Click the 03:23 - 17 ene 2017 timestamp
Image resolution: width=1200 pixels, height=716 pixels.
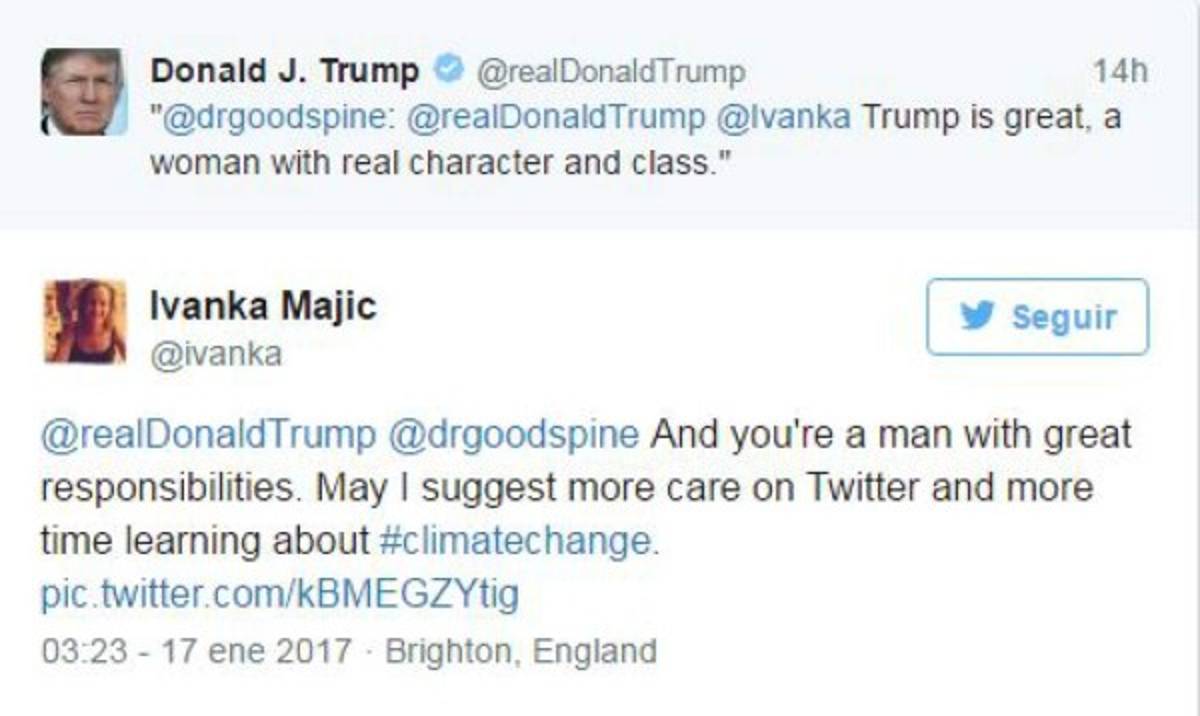pos(196,651)
